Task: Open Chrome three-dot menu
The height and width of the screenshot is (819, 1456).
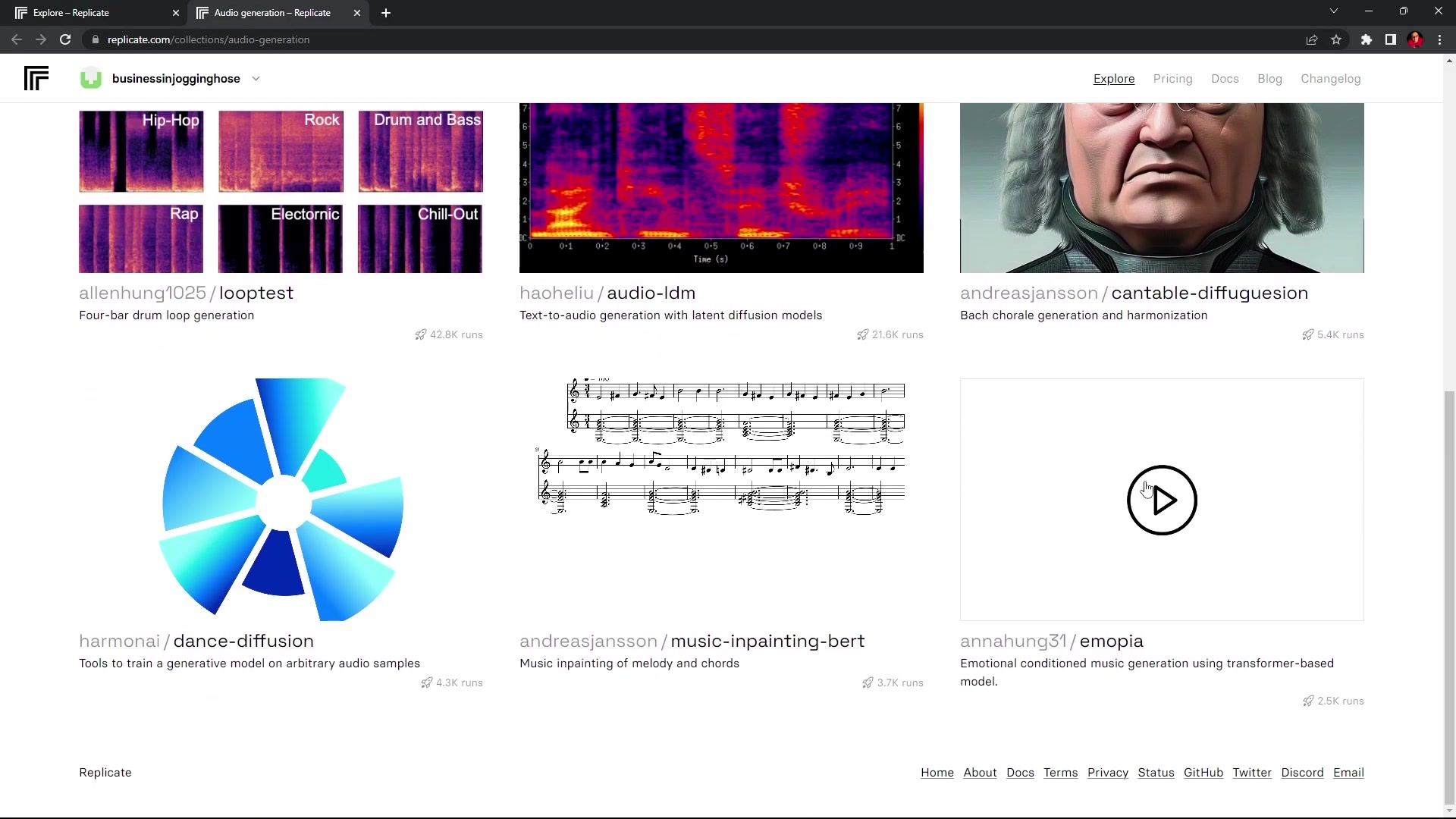Action: tap(1439, 39)
